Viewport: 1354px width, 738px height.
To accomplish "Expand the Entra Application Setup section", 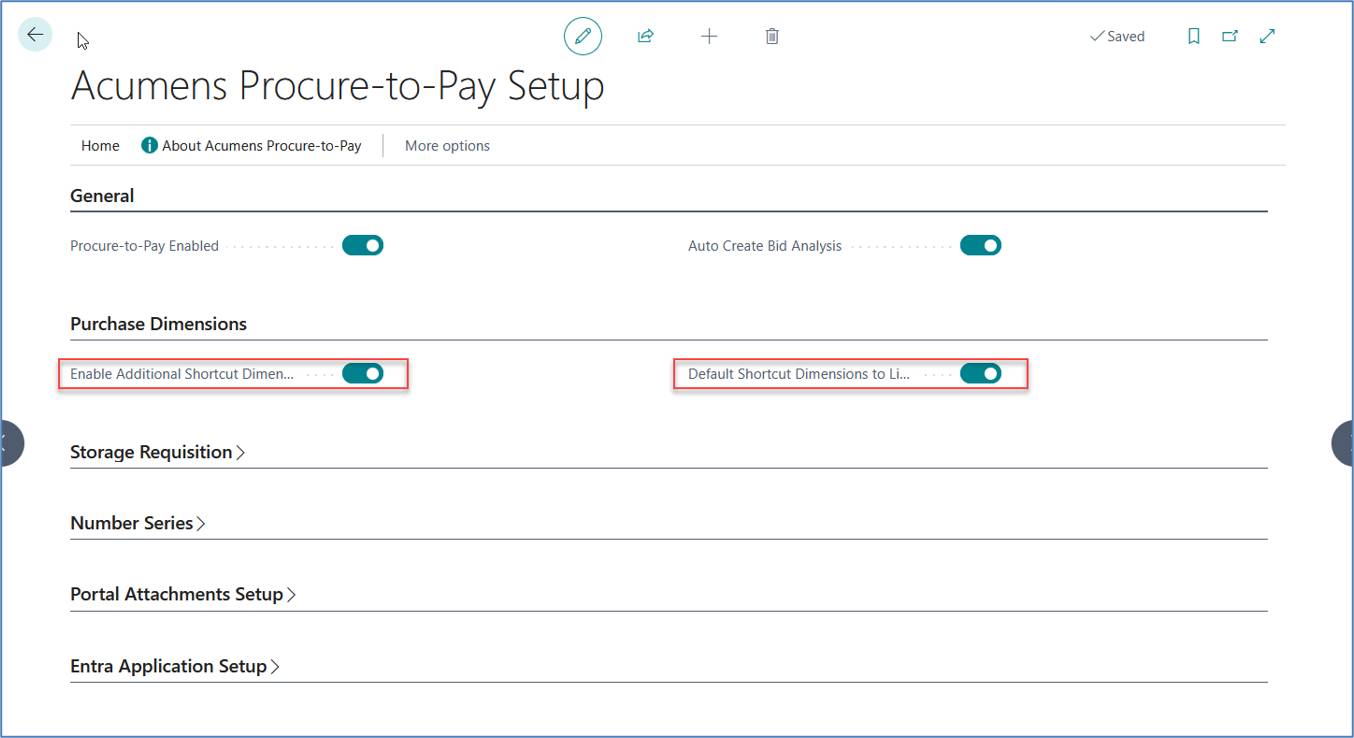I will (x=174, y=666).
